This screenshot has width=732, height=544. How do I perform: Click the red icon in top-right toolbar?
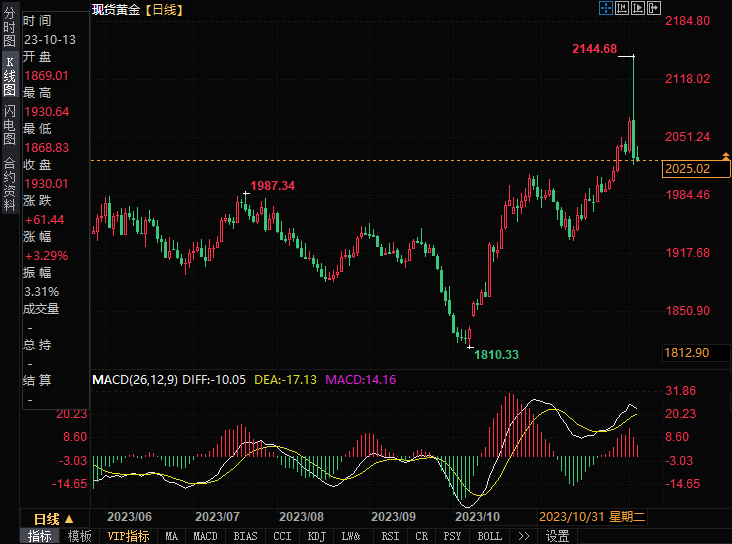653,8
